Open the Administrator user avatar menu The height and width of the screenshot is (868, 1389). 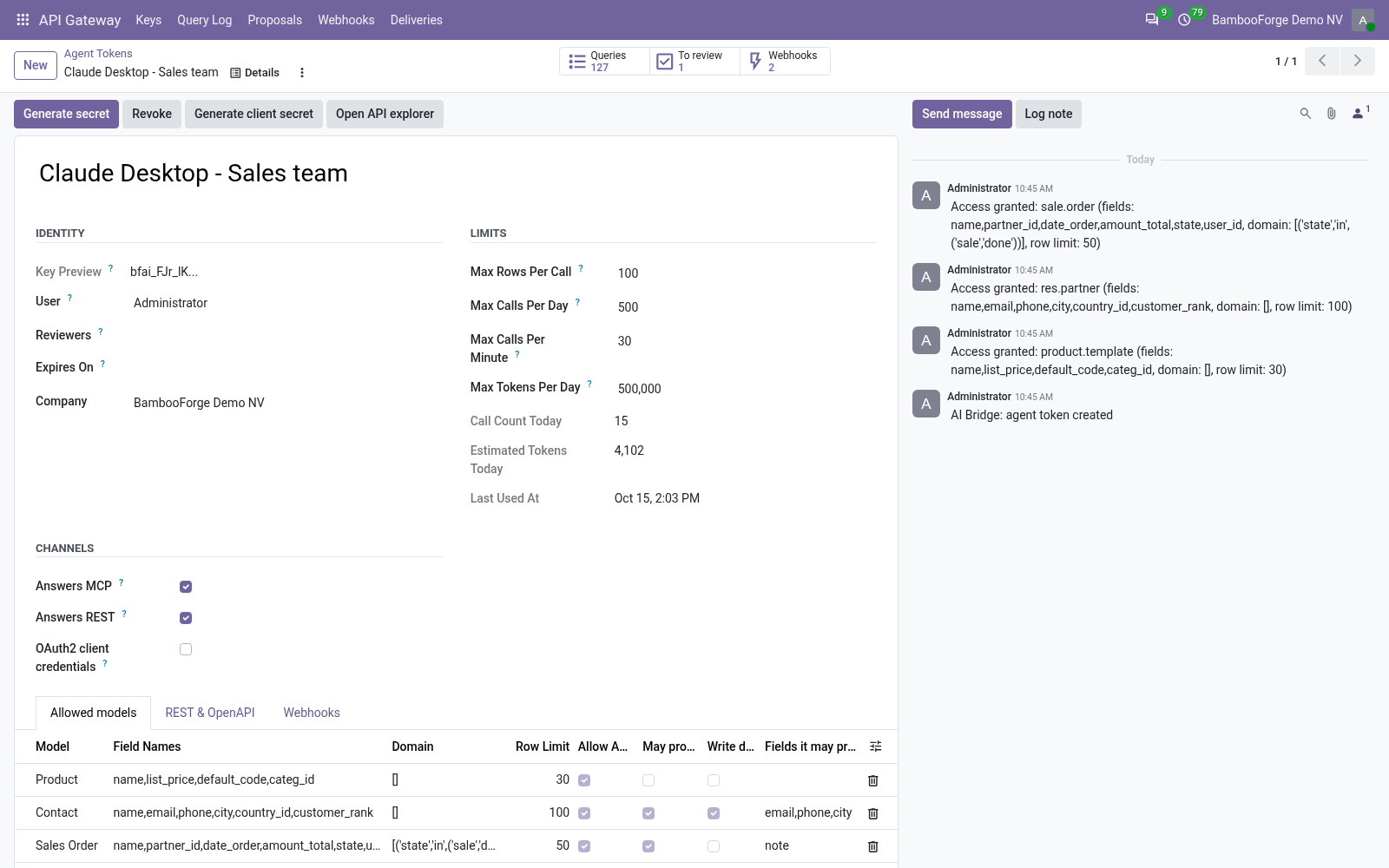coord(1363,20)
